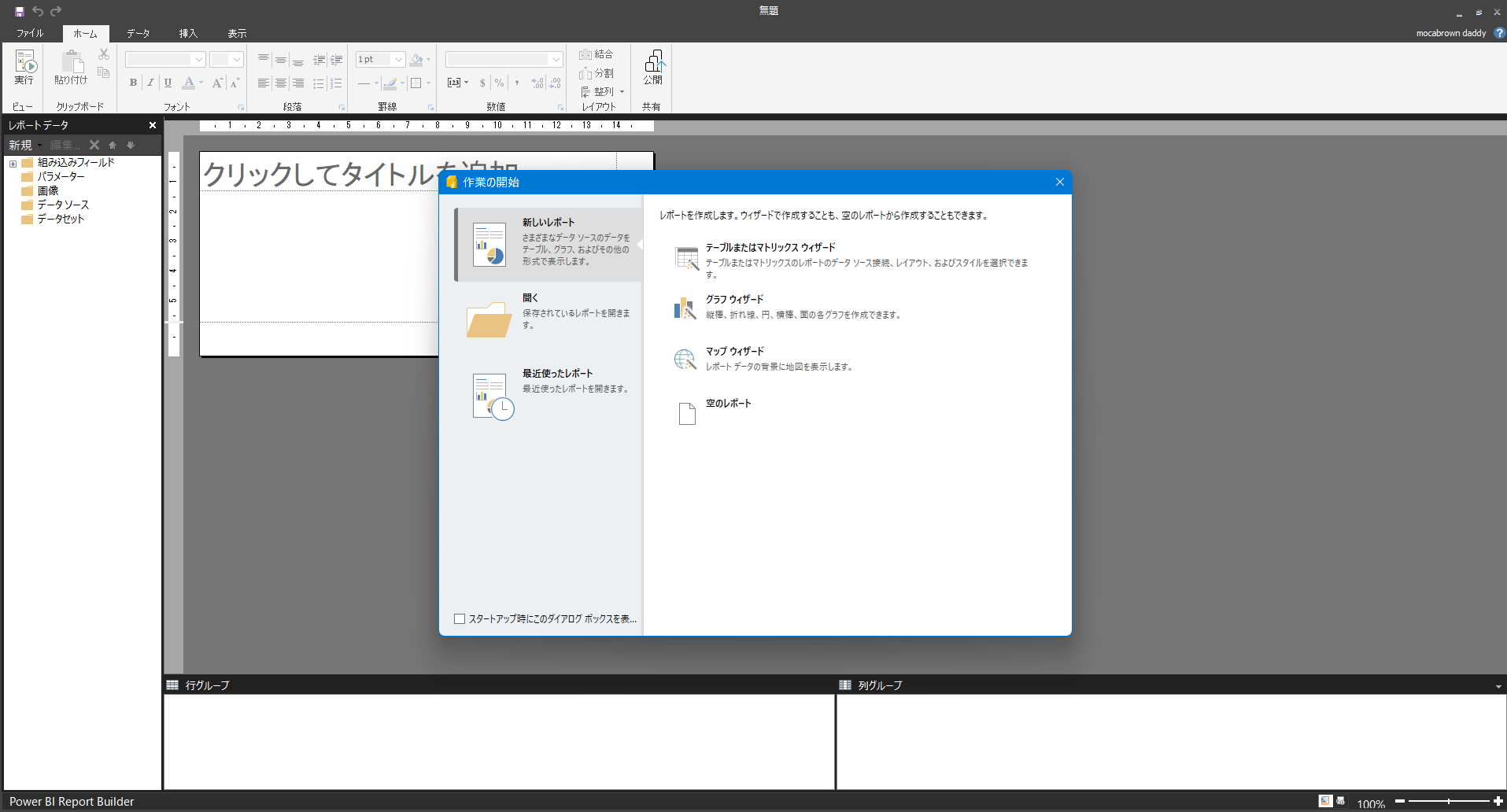The image size is (1507, 812).
Task: Select the データ (Data) ribbon tab
Action: (x=139, y=33)
